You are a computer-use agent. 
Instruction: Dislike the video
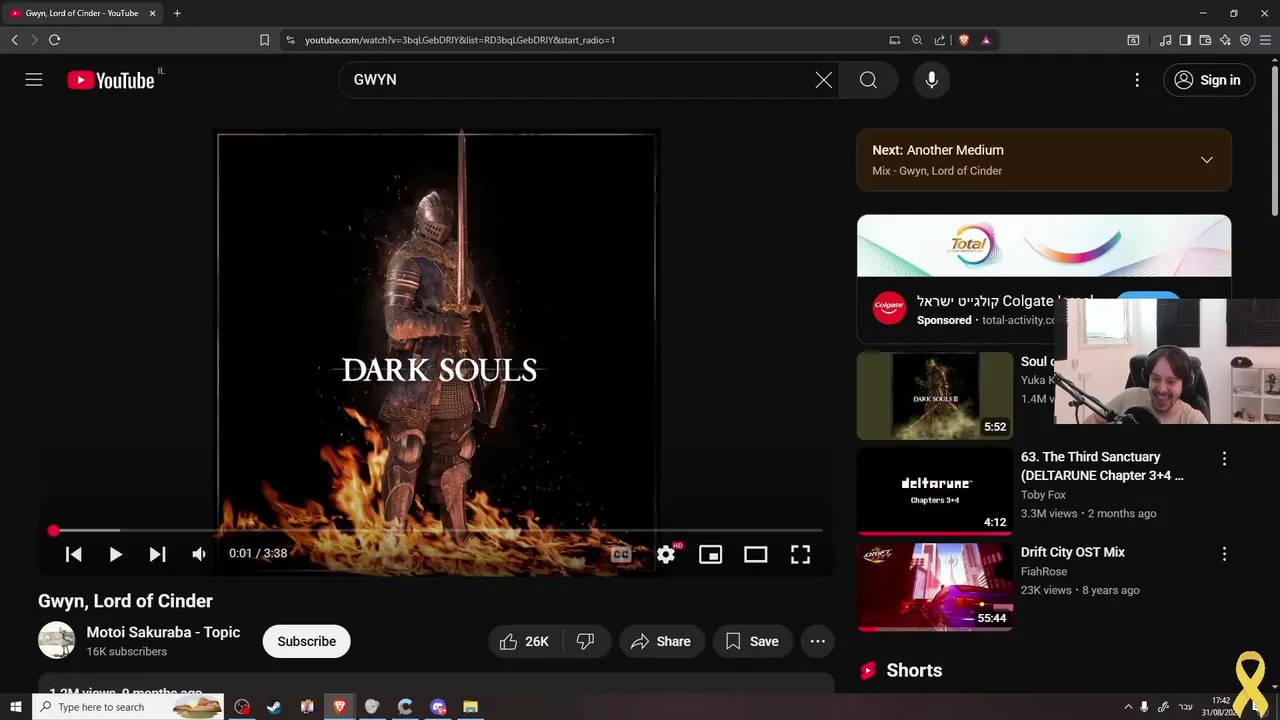[586, 641]
